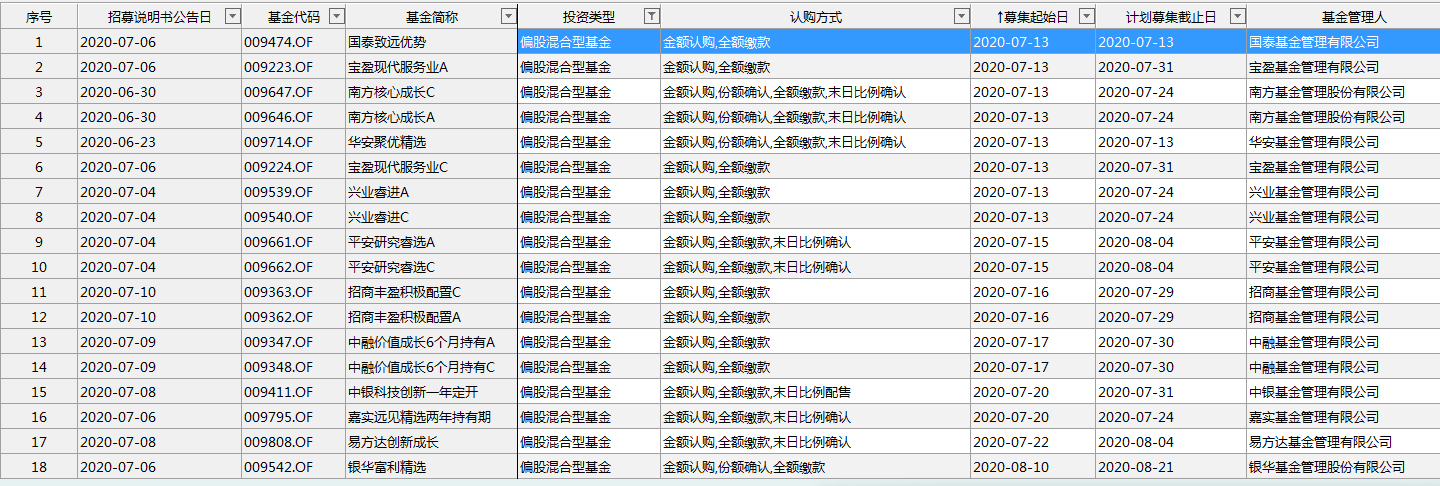1440x486 pixels.
Task: Click fund name 兴业睿进C
Action: click(379, 217)
